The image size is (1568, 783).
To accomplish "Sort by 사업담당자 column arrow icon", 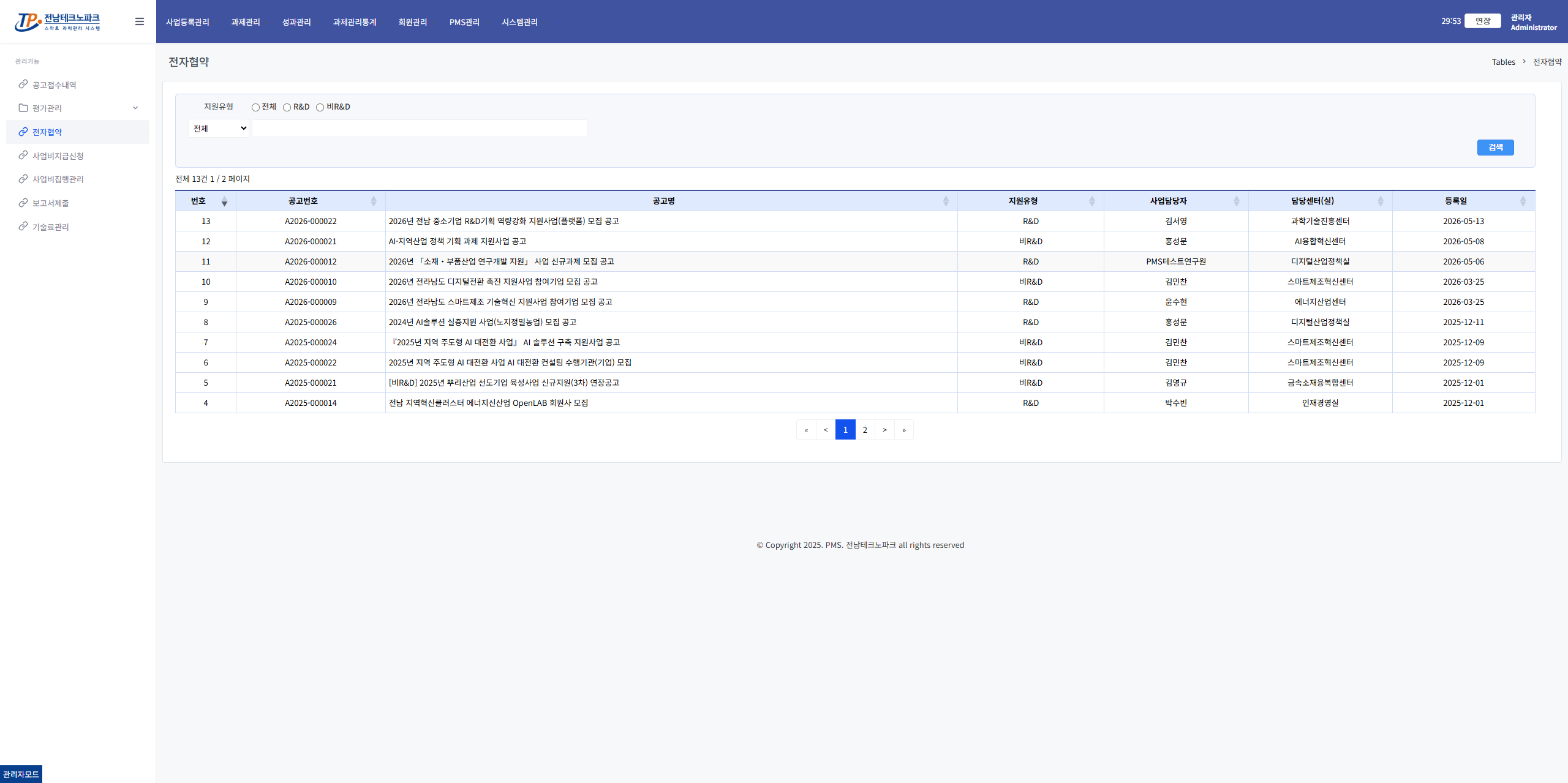I will (1237, 201).
